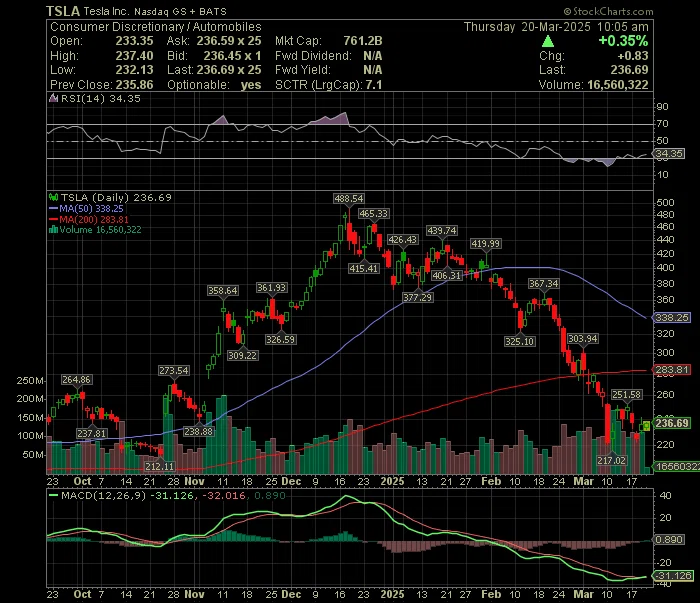Image resolution: width=700 pixels, height=603 pixels.
Task: Click the Chg +0.83 value
Action: (x=633, y=56)
